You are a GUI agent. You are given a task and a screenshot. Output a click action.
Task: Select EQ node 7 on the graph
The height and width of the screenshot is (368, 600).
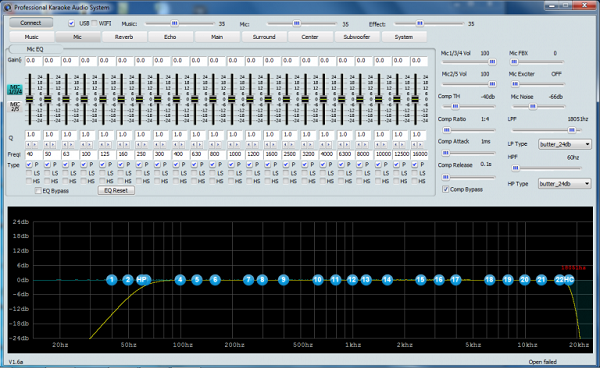pyautogui.click(x=248, y=280)
